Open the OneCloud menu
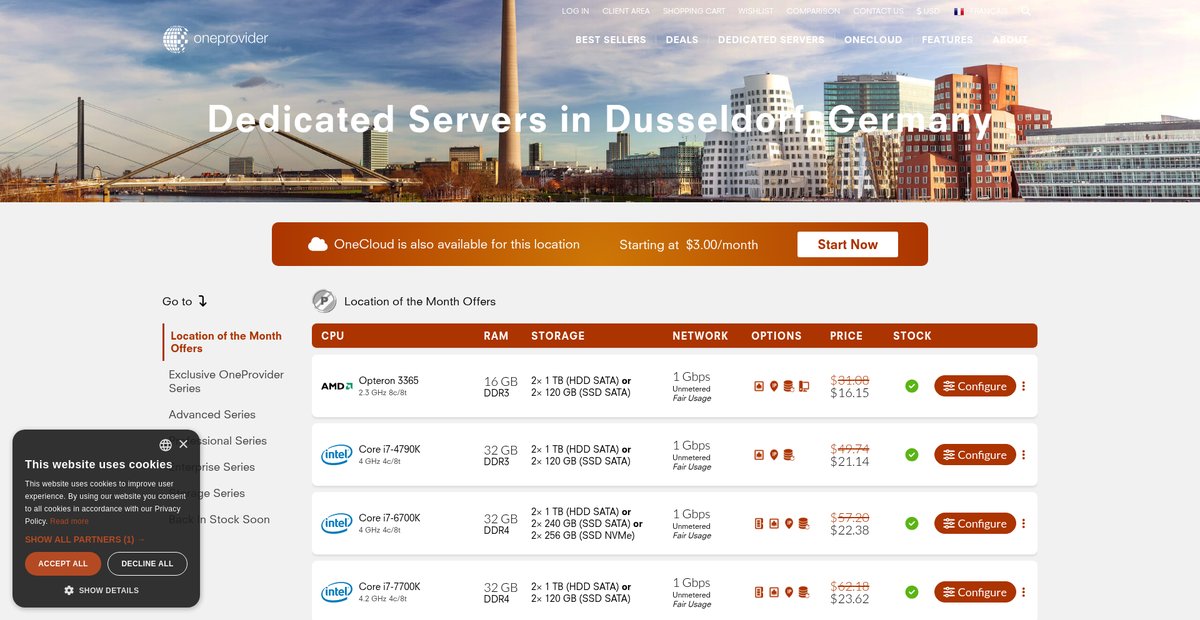This screenshot has width=1200, height=620. pos(873,40)
